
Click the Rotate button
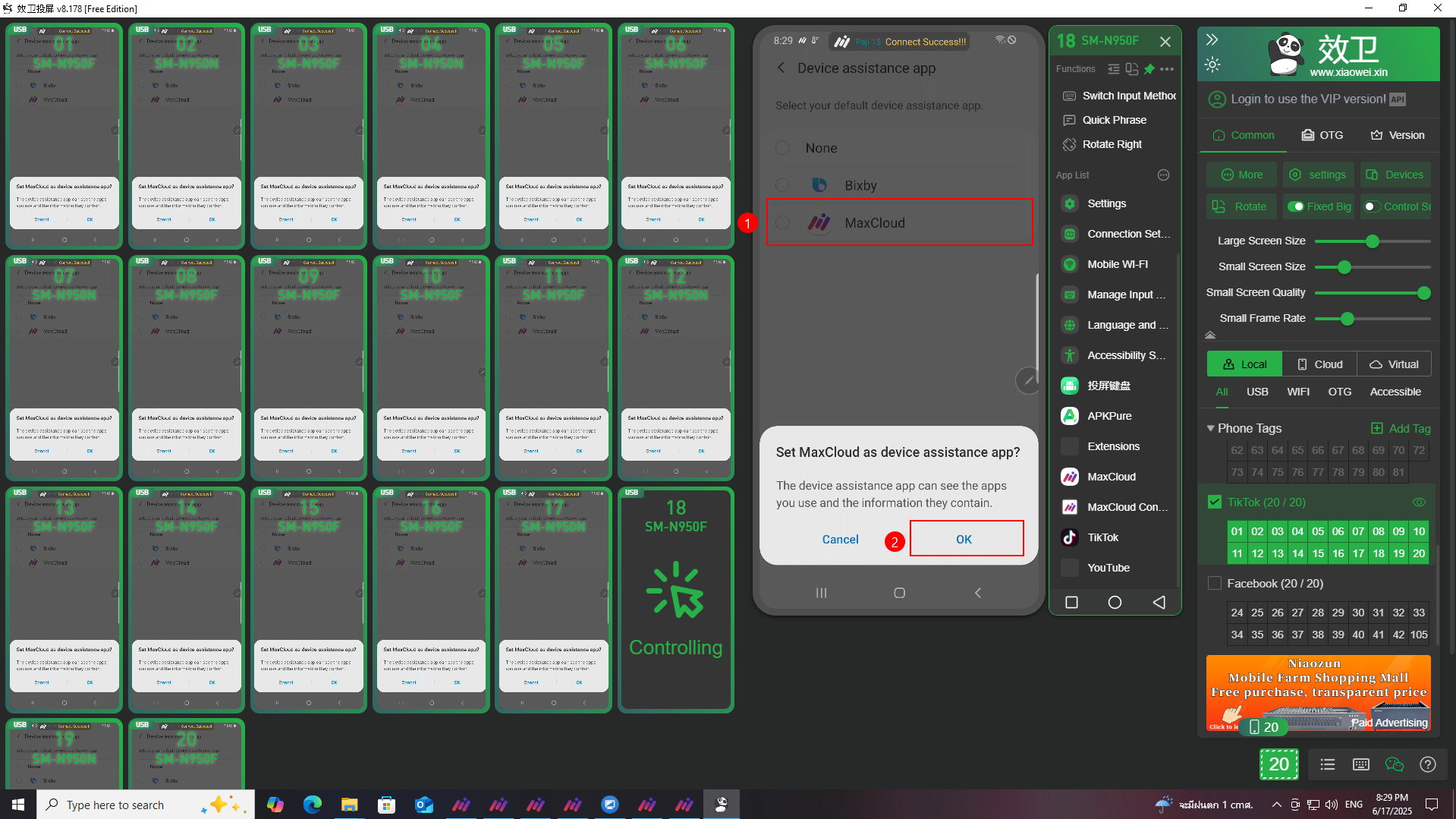coord(1242,206)
